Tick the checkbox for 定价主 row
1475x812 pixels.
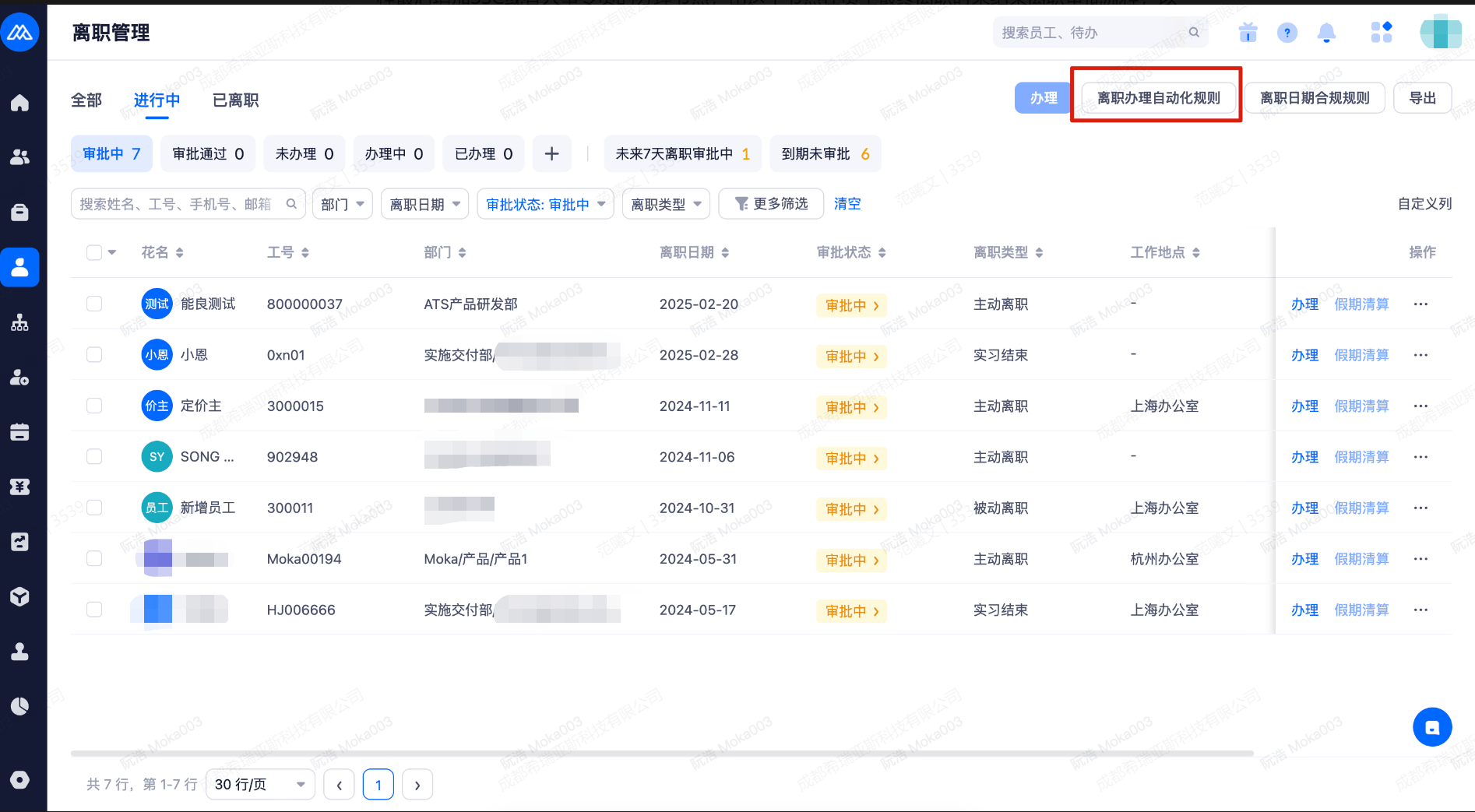point(94,406)
